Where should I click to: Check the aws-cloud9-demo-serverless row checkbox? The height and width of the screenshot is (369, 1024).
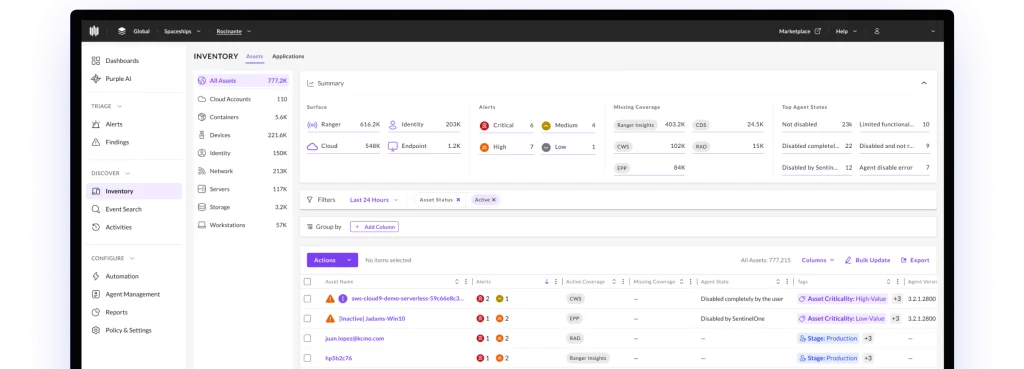pos(307,298)
